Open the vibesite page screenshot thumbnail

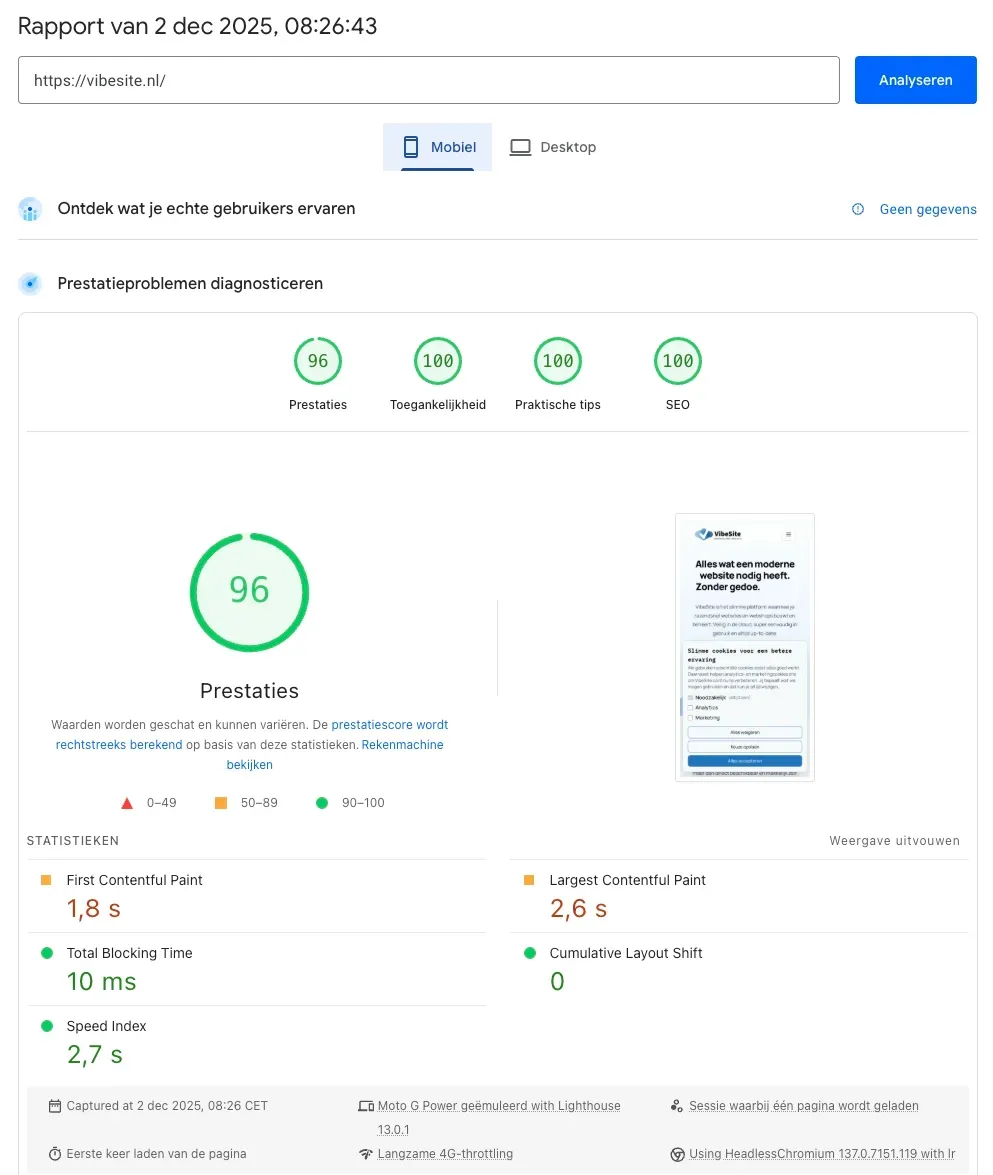coord(744,647)
